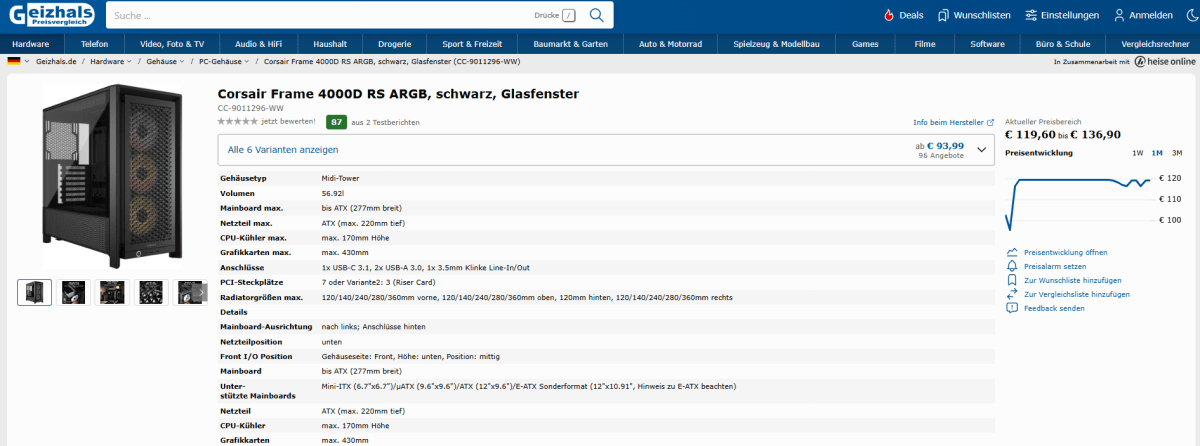
Task: Click Feedback senden link
Action: click(1054, 308)
